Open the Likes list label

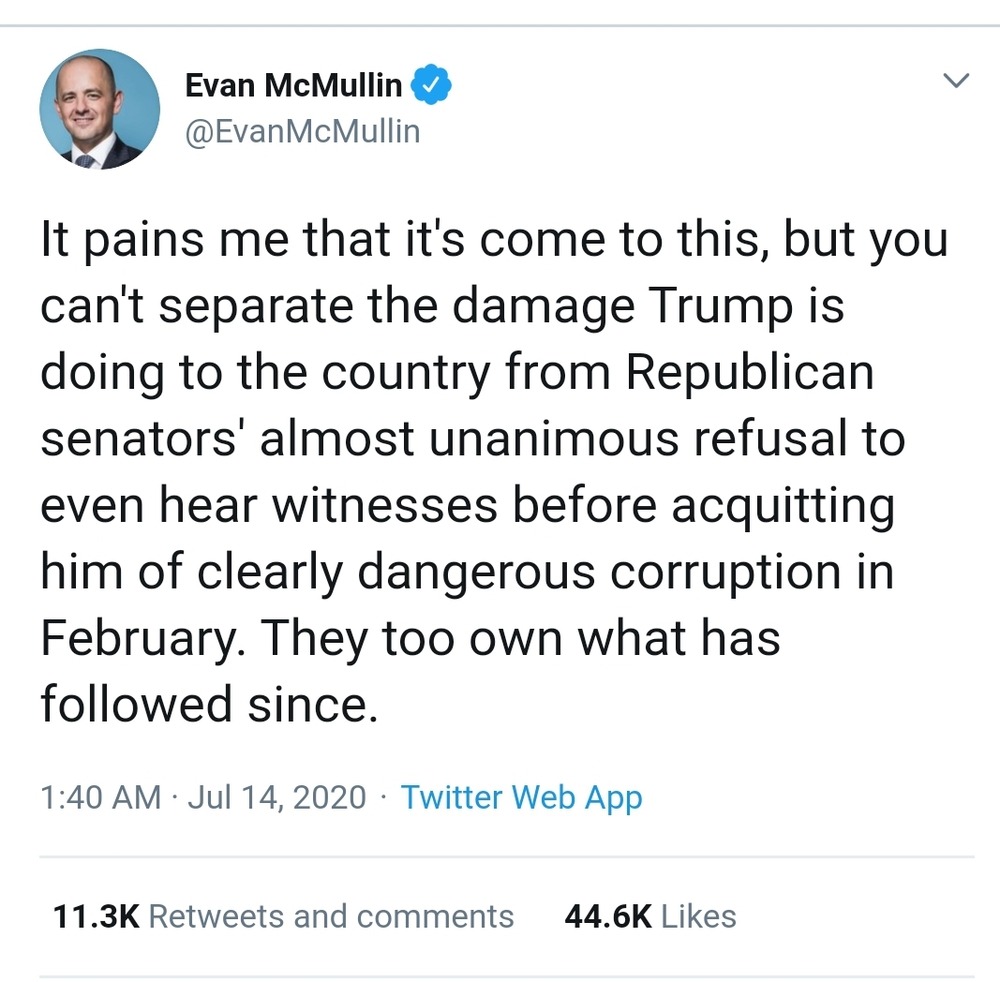coord(698,917)
